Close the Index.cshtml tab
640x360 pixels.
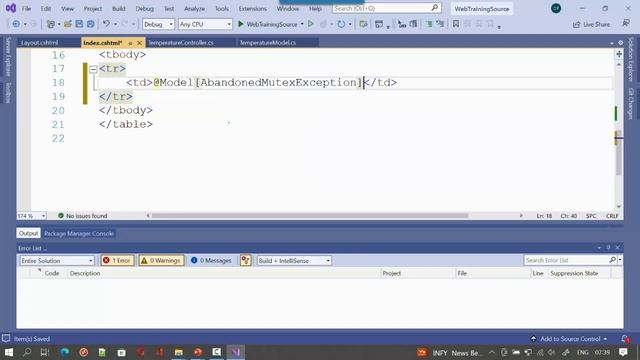point(140,43)
